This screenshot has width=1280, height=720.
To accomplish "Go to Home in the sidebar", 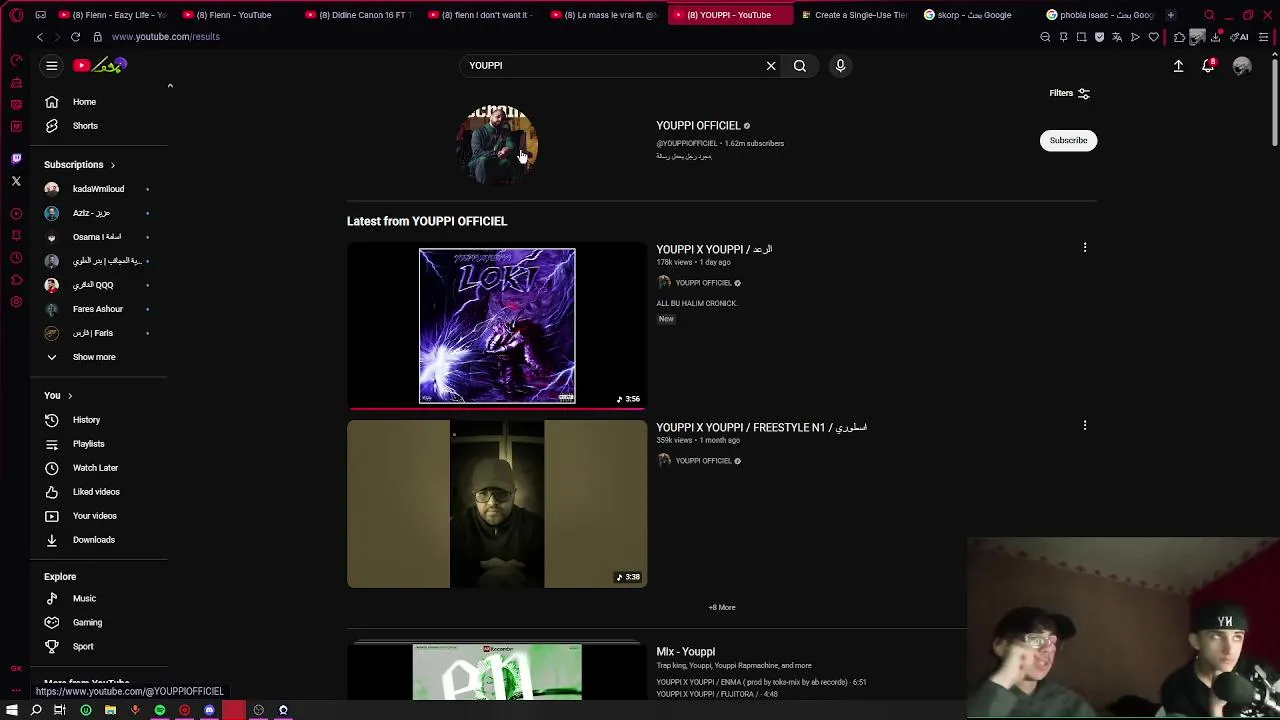I will [x=99, y=102].
